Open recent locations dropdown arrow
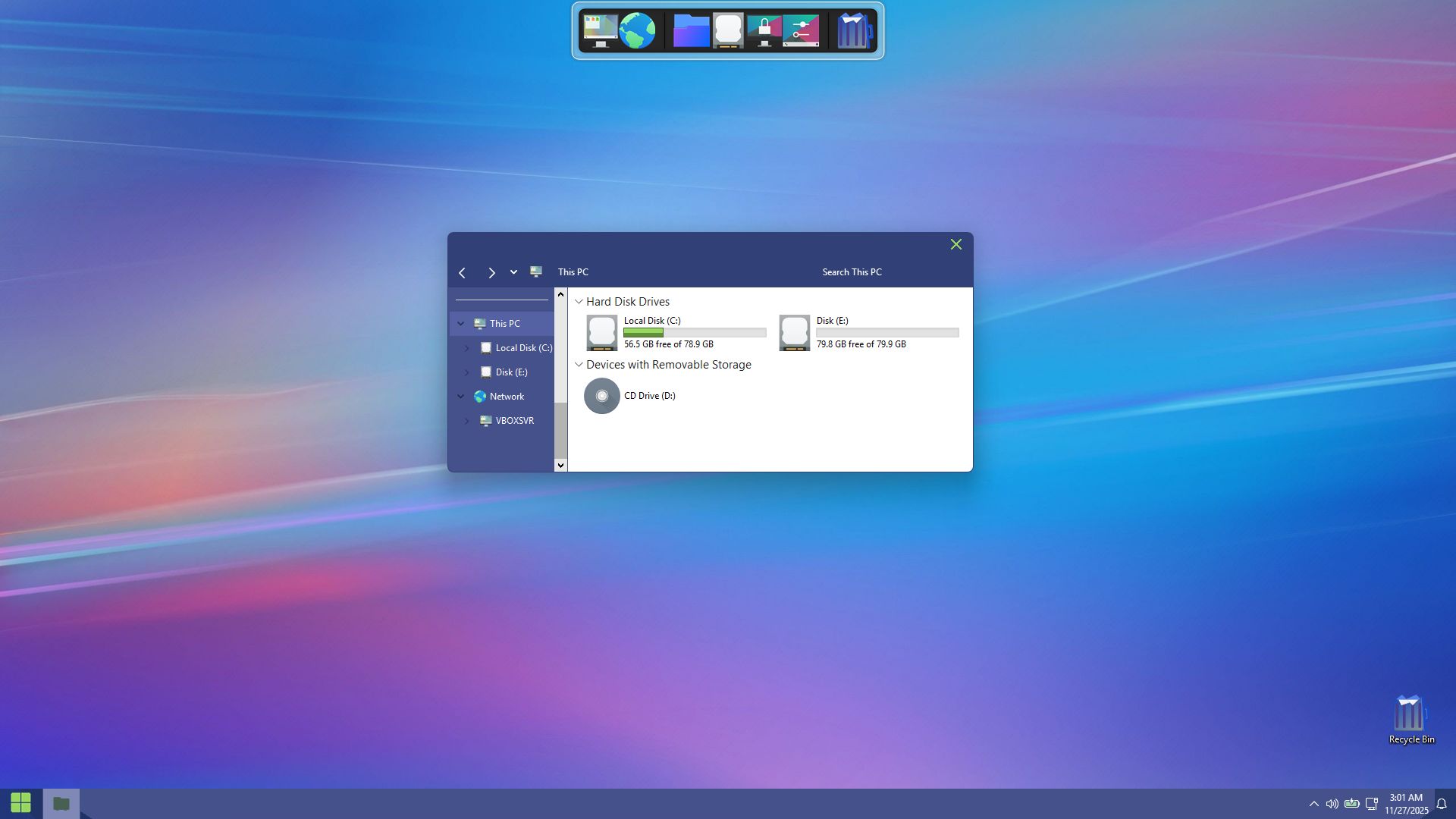This screenshot has width=1456, height=819. tap(513, 272)
